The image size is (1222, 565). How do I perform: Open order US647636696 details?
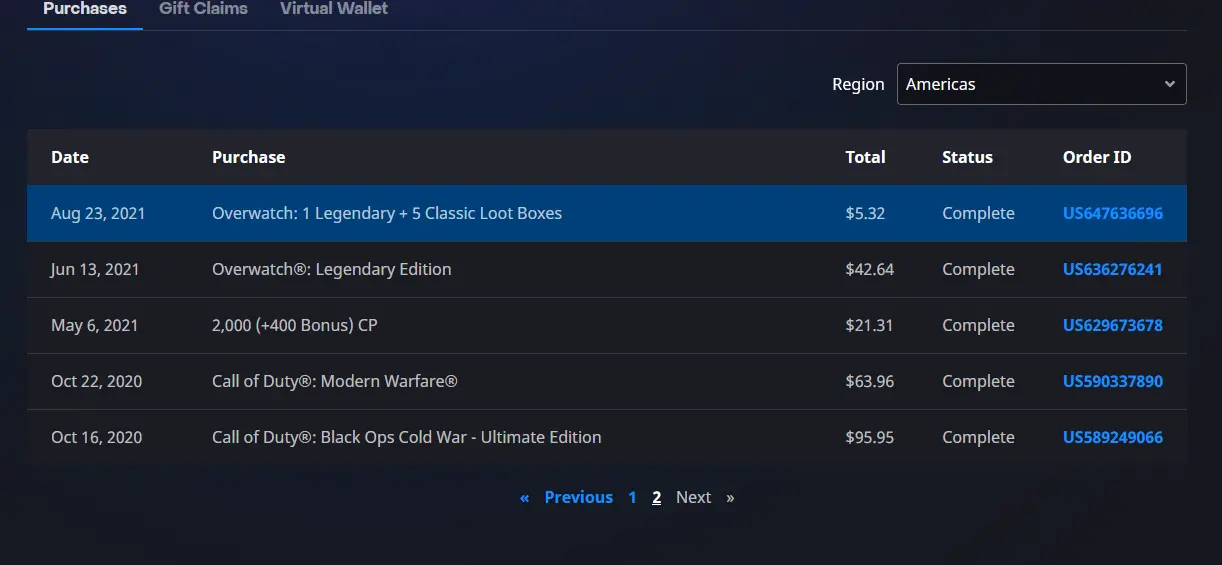(1113, 214)
